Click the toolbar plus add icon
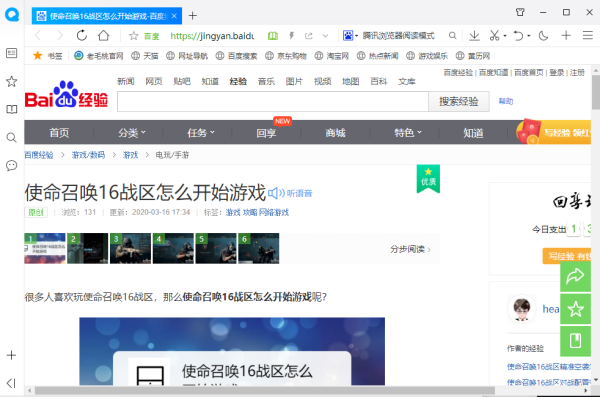Image resolution: width=600 pixels, height=397 pixels. (x=566, y=36)
